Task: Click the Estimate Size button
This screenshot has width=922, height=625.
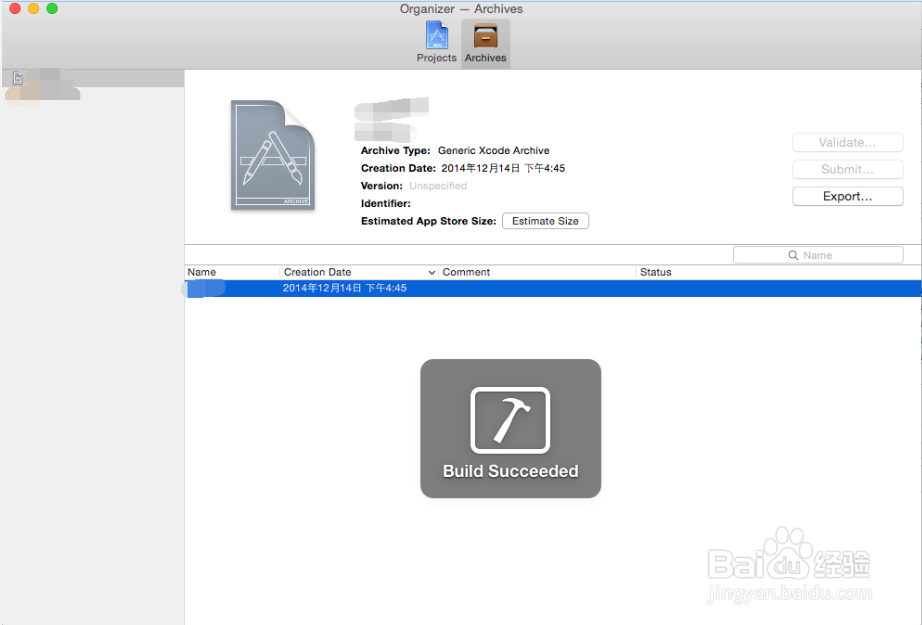Action: point(545,221)
